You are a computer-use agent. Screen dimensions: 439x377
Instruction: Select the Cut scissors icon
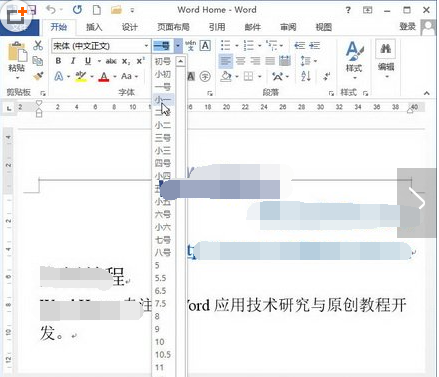[x=38, y=45]
